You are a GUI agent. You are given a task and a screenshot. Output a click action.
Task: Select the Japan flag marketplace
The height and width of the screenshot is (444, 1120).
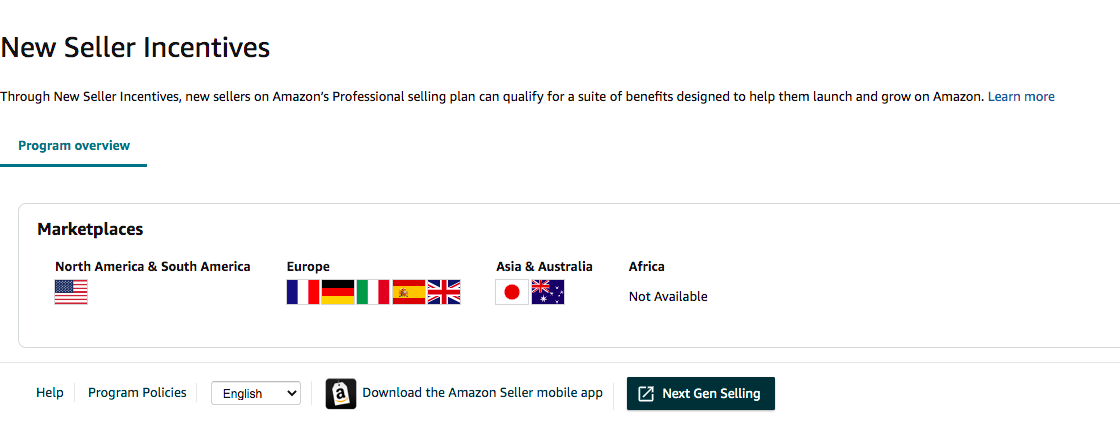click(512, 292)
